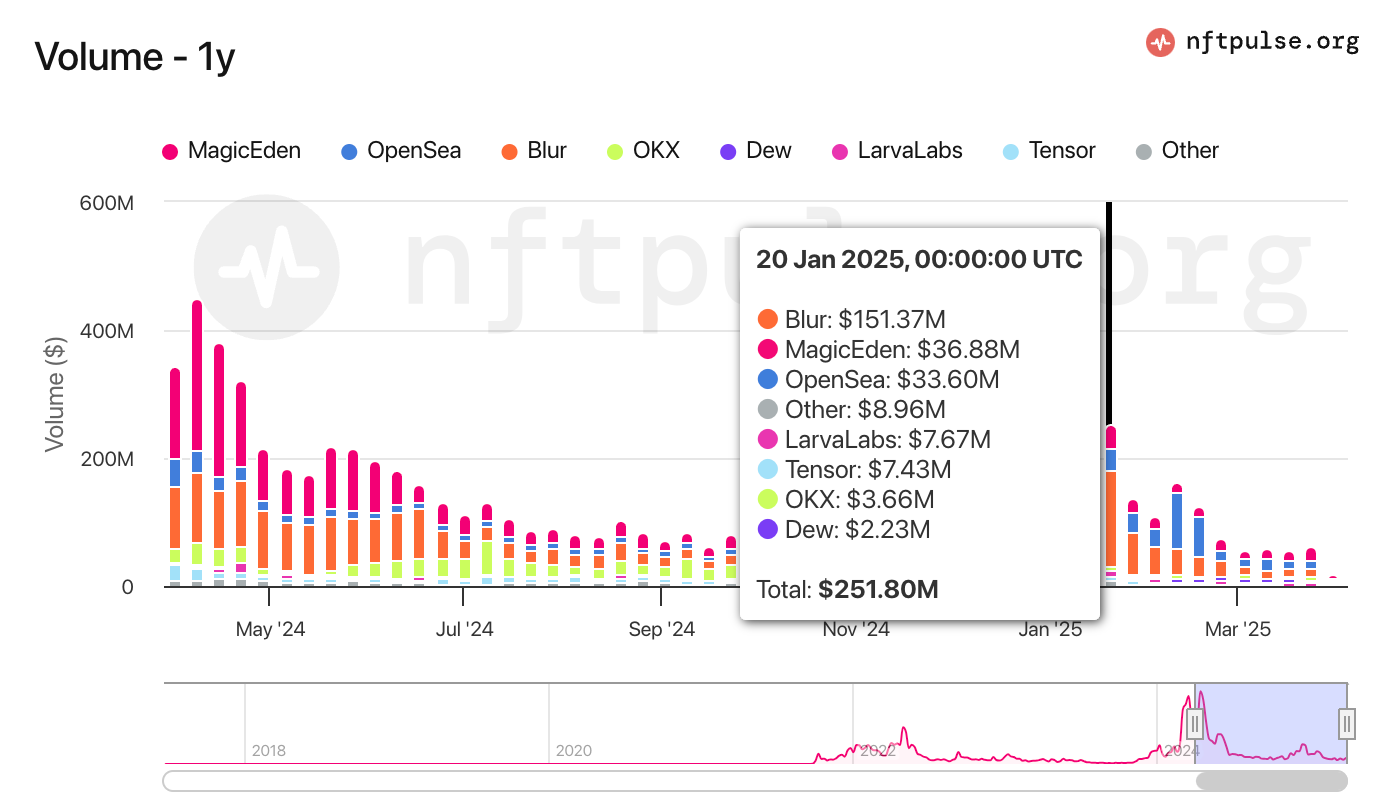Click the "Volume ($)" axis title
Screen dimensions: 1384x810
[56, 394]
